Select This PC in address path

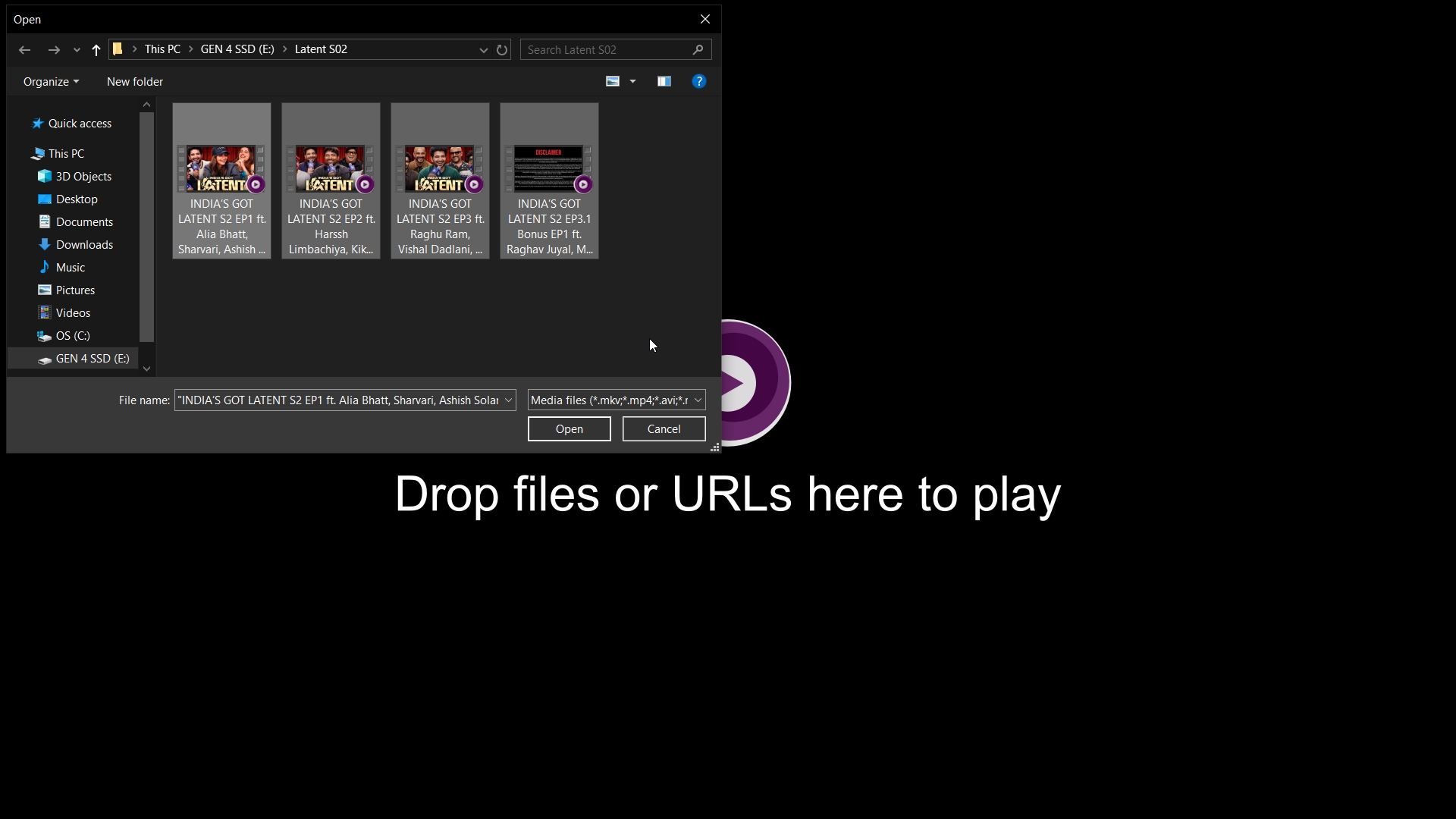pos(162,49)
